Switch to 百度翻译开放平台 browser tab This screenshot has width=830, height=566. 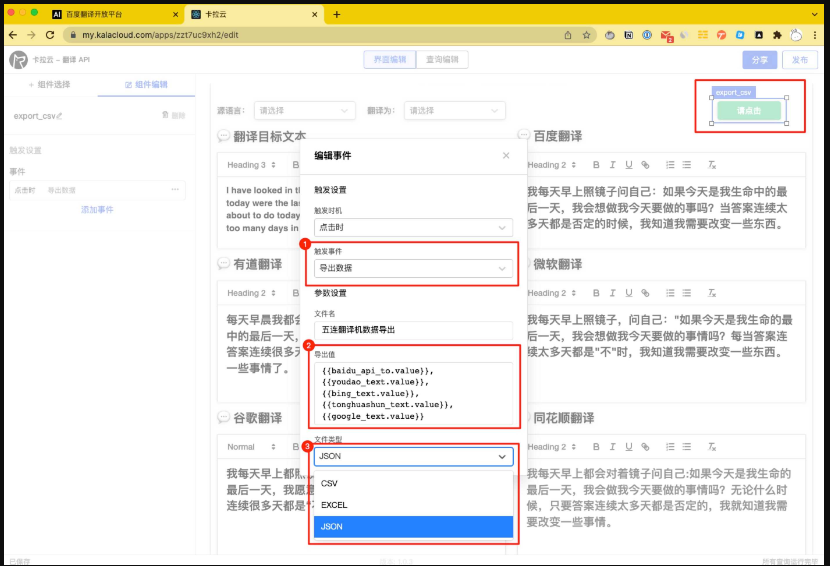tap(115, 14)
